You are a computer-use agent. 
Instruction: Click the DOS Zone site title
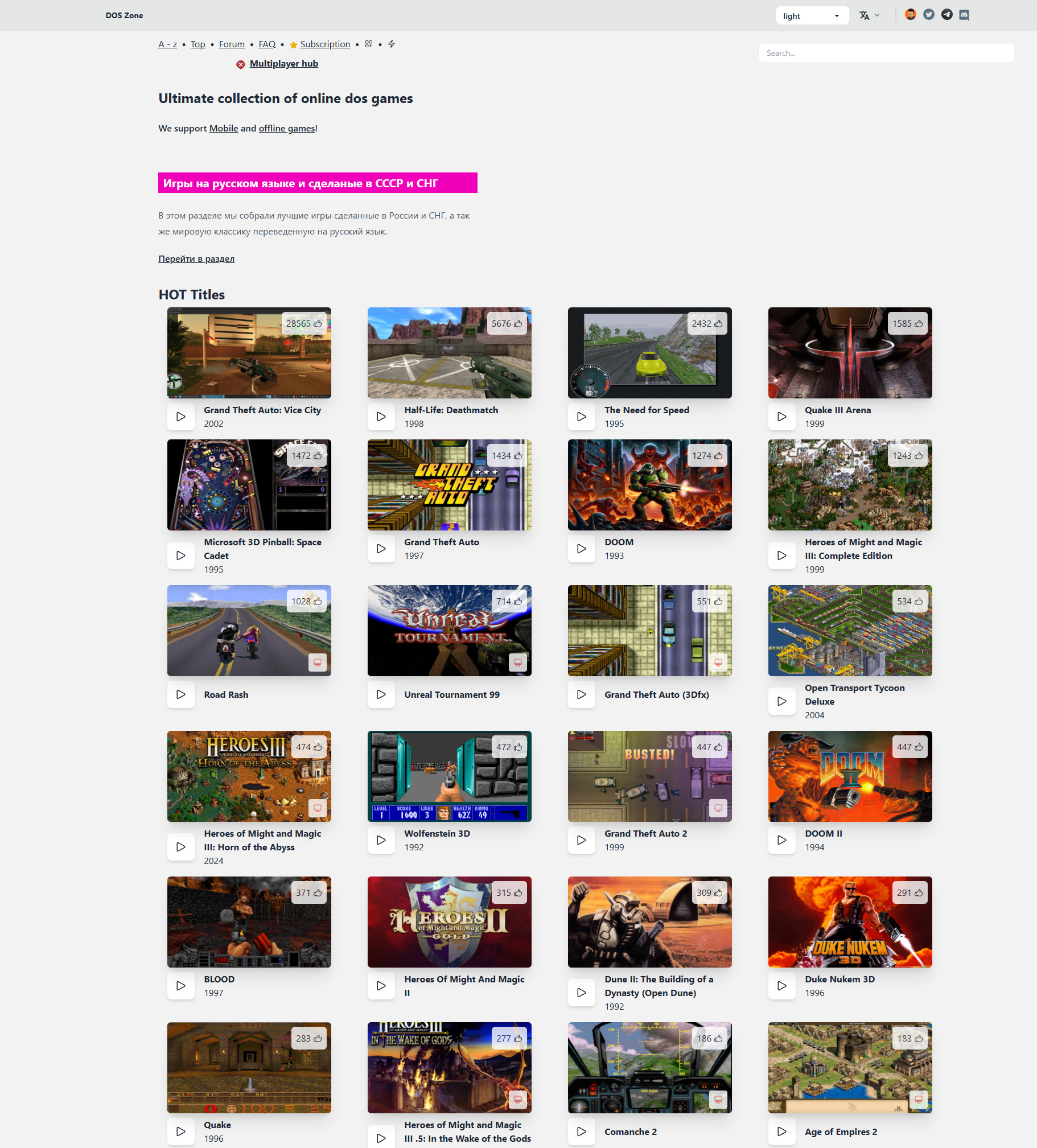click(x=124, y=15)
